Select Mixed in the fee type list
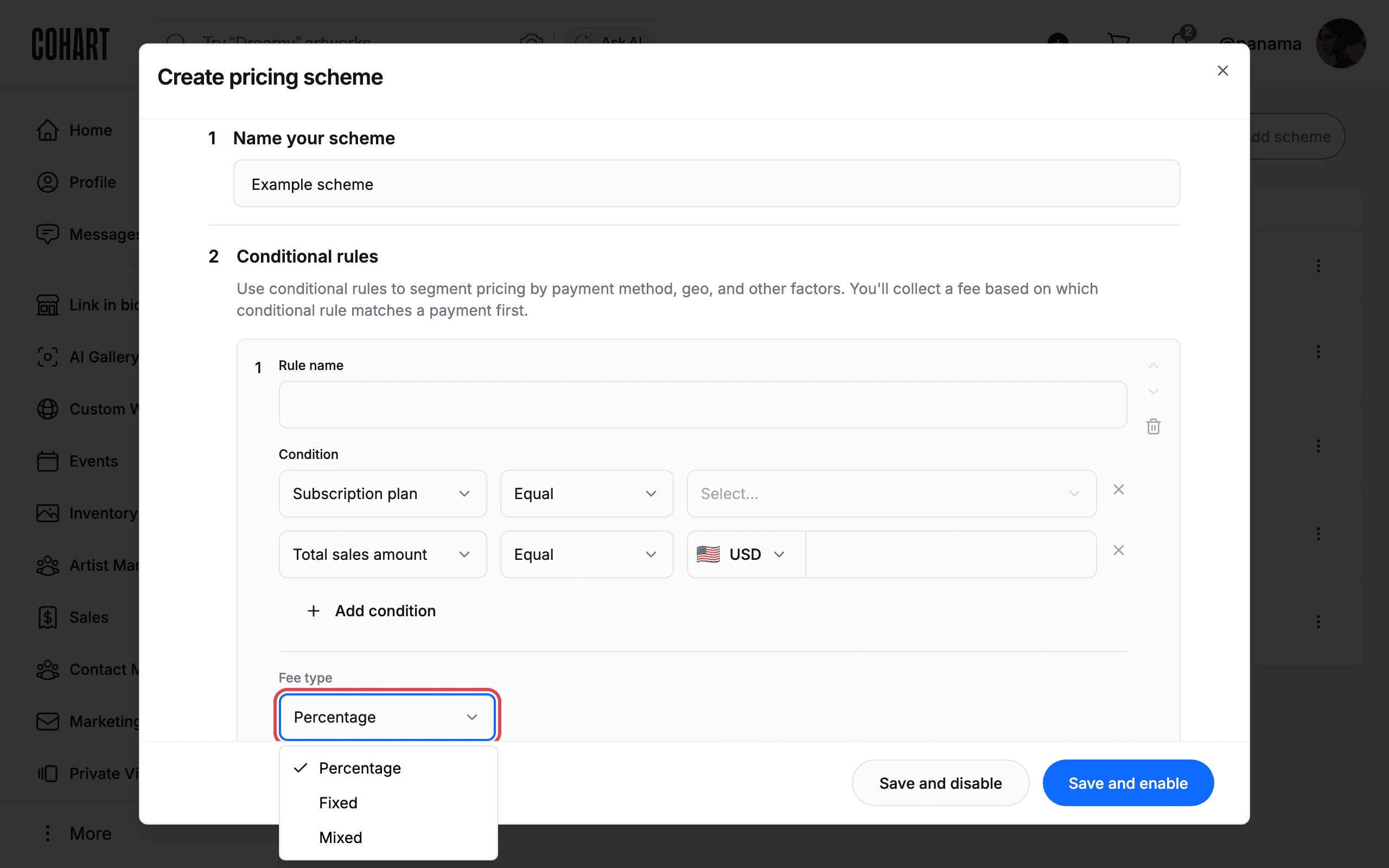Image resolution: width=1389 pixels, height=868 pixels. click(x=388, y=838)
